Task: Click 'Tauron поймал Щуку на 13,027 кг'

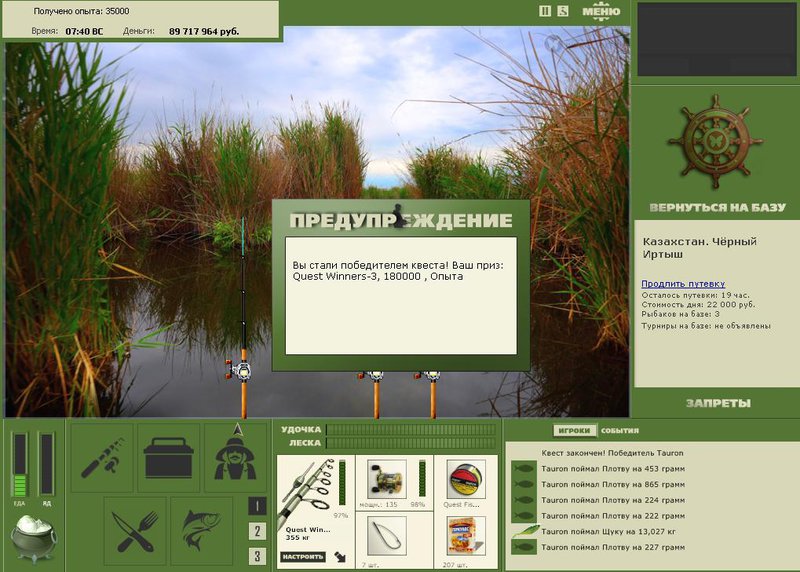Action: tap(608, 531)
